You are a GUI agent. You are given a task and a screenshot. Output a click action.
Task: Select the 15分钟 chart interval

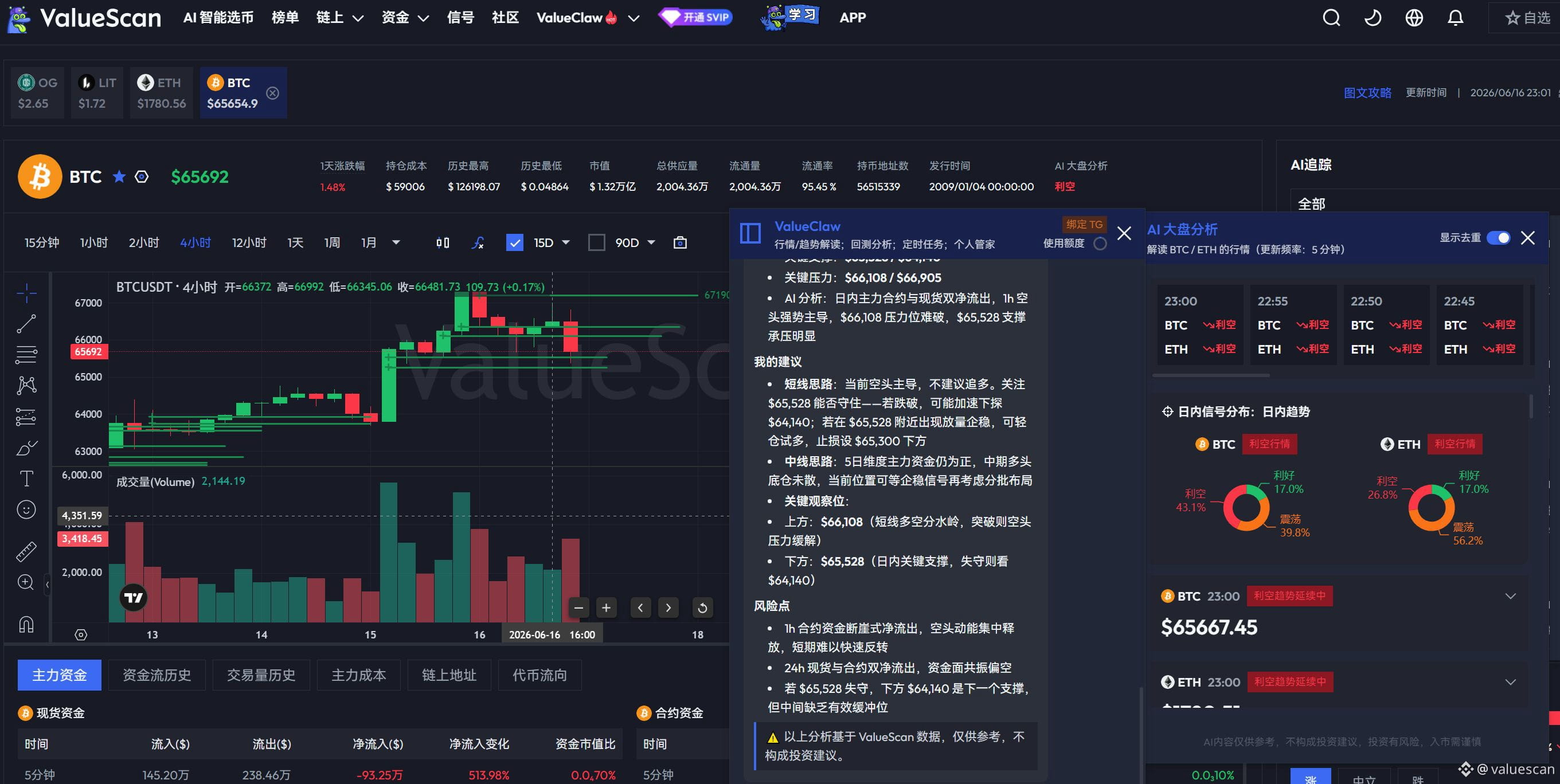coord(42,243)
